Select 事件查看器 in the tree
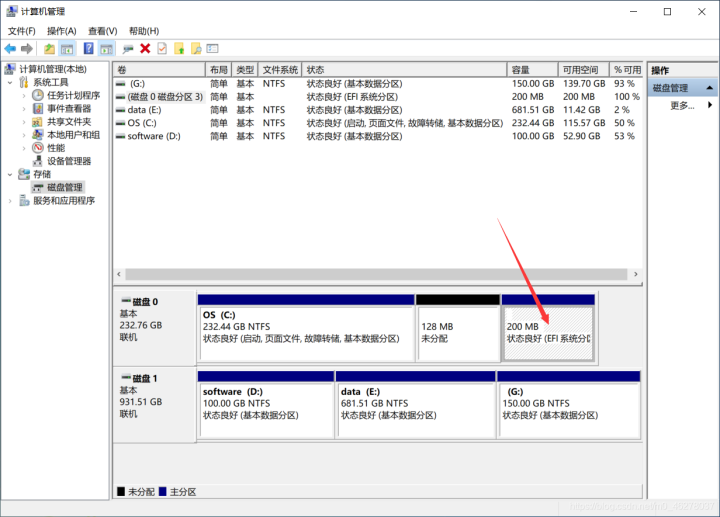The height and width of the screenshot is (517, 720). tap(69, 108)
